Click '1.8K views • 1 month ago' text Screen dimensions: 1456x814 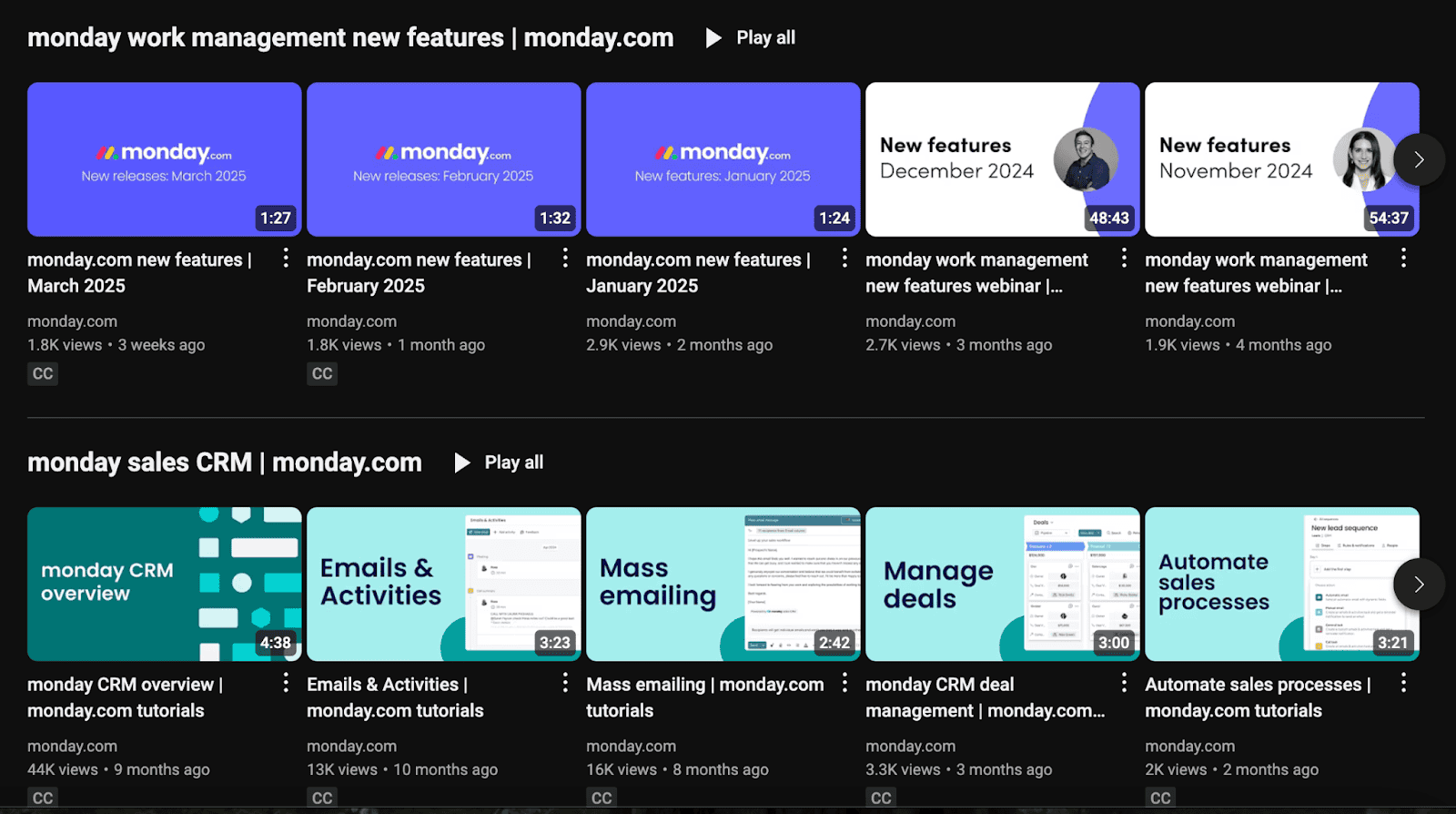click(x=396, y=345)
